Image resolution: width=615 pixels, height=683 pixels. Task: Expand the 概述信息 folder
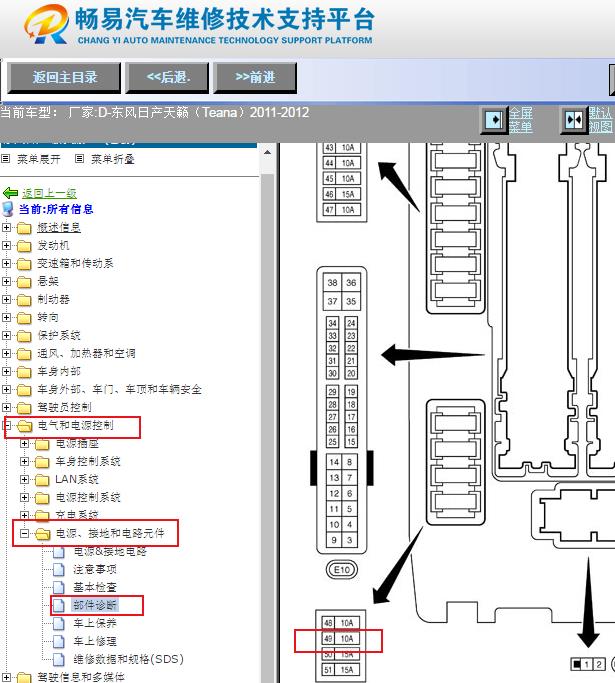pos(7,227)
